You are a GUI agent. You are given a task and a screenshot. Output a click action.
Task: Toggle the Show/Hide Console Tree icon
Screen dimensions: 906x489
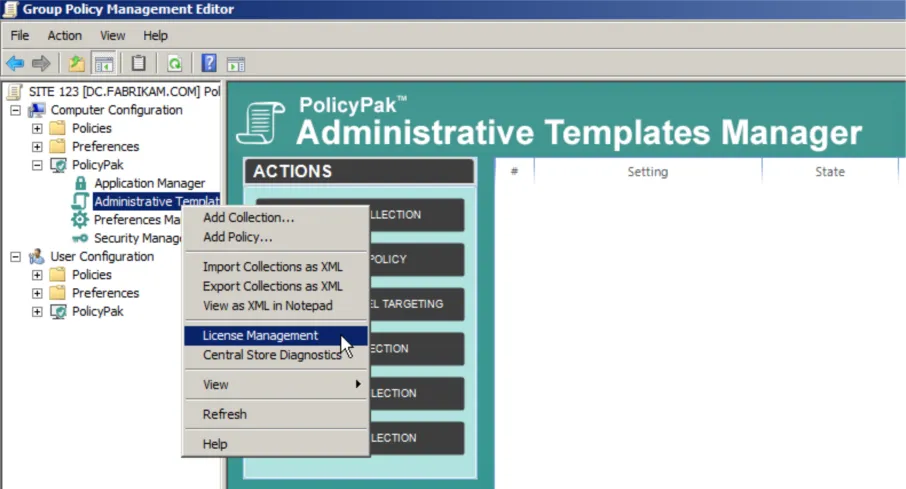(104, 64)
